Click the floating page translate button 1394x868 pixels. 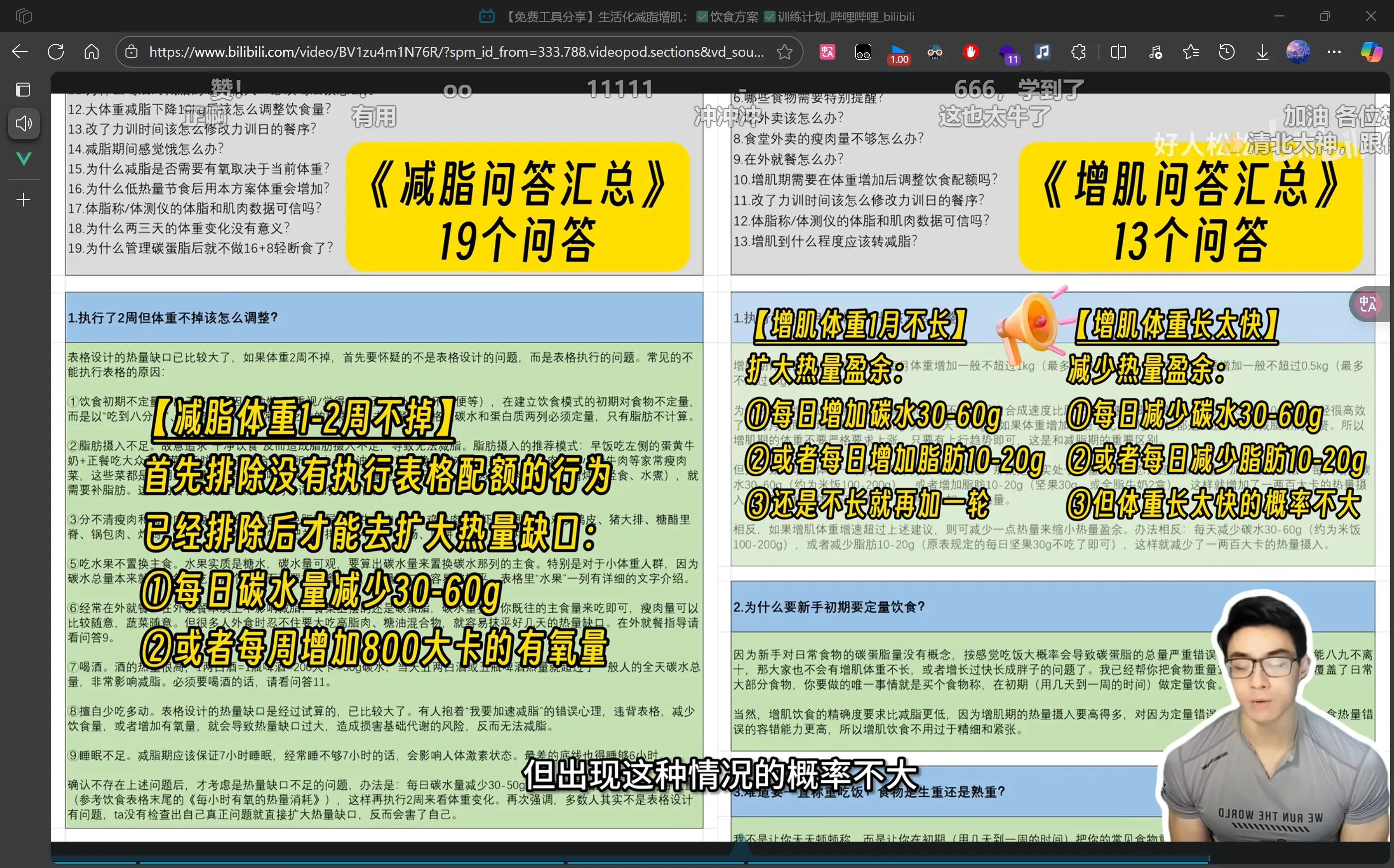[x=1369, y=303]
